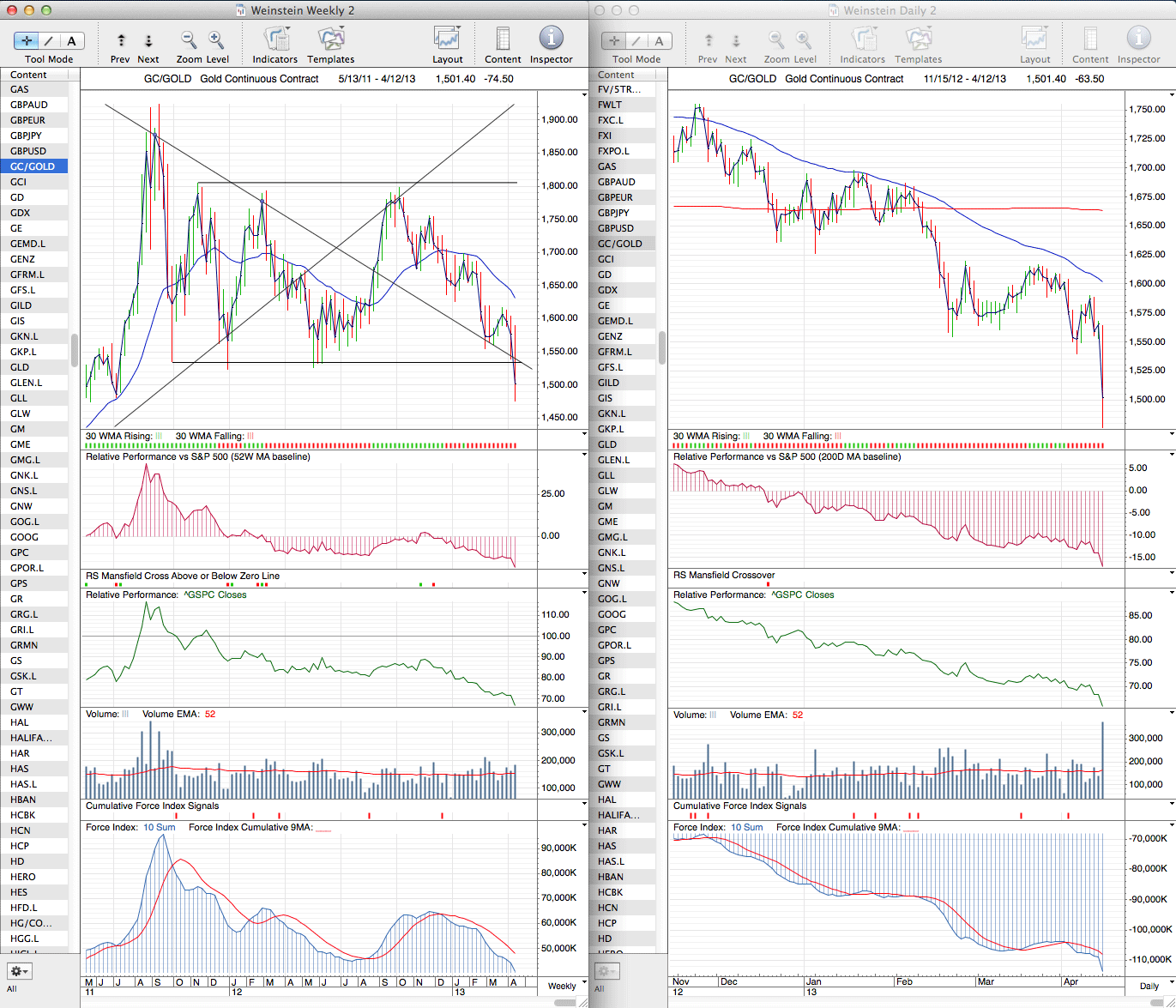Select the crosshair tool in Weekly window
This screenshot has width=1176, height=1008.
(27, 40)
